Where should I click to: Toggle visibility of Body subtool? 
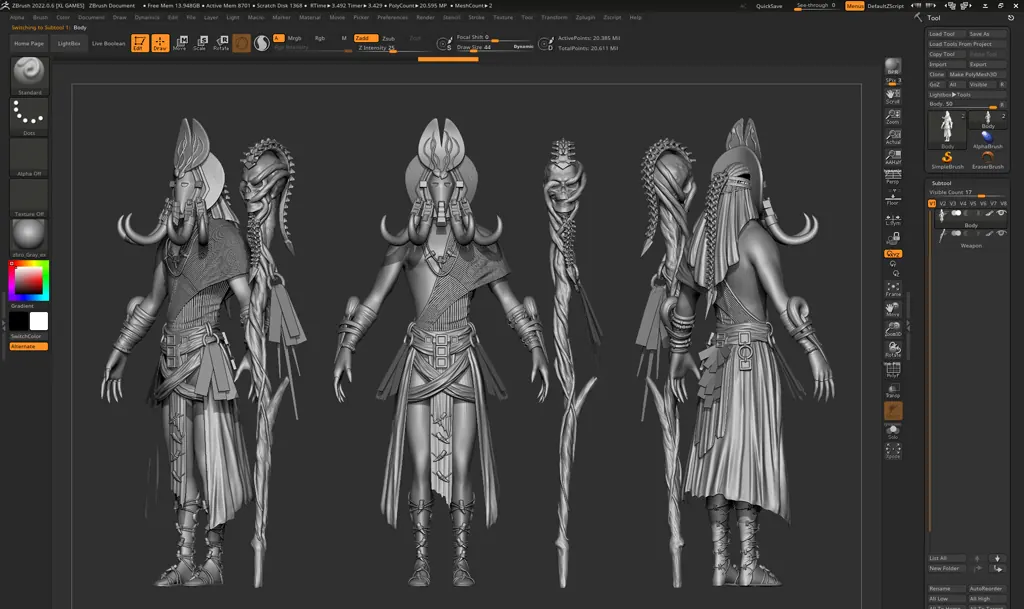[x=1001, y=213]
